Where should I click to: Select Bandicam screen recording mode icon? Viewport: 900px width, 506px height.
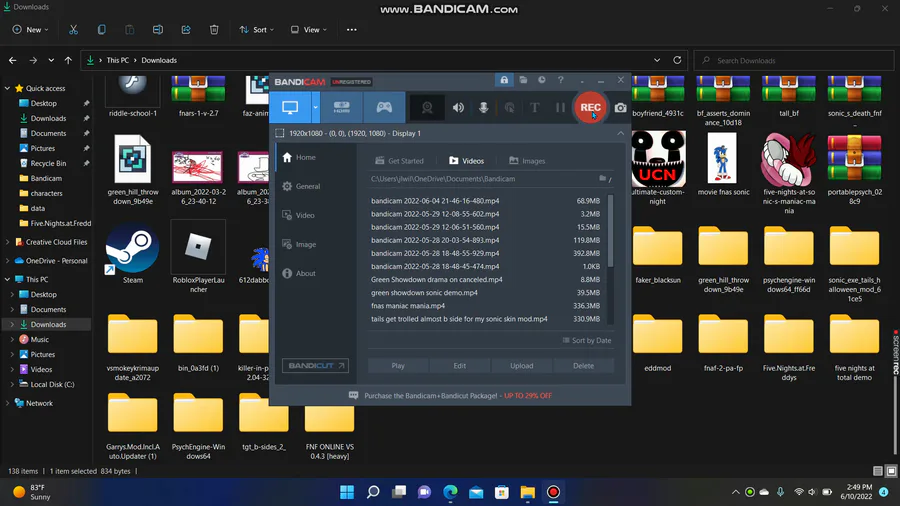click(x=290, y=107)
